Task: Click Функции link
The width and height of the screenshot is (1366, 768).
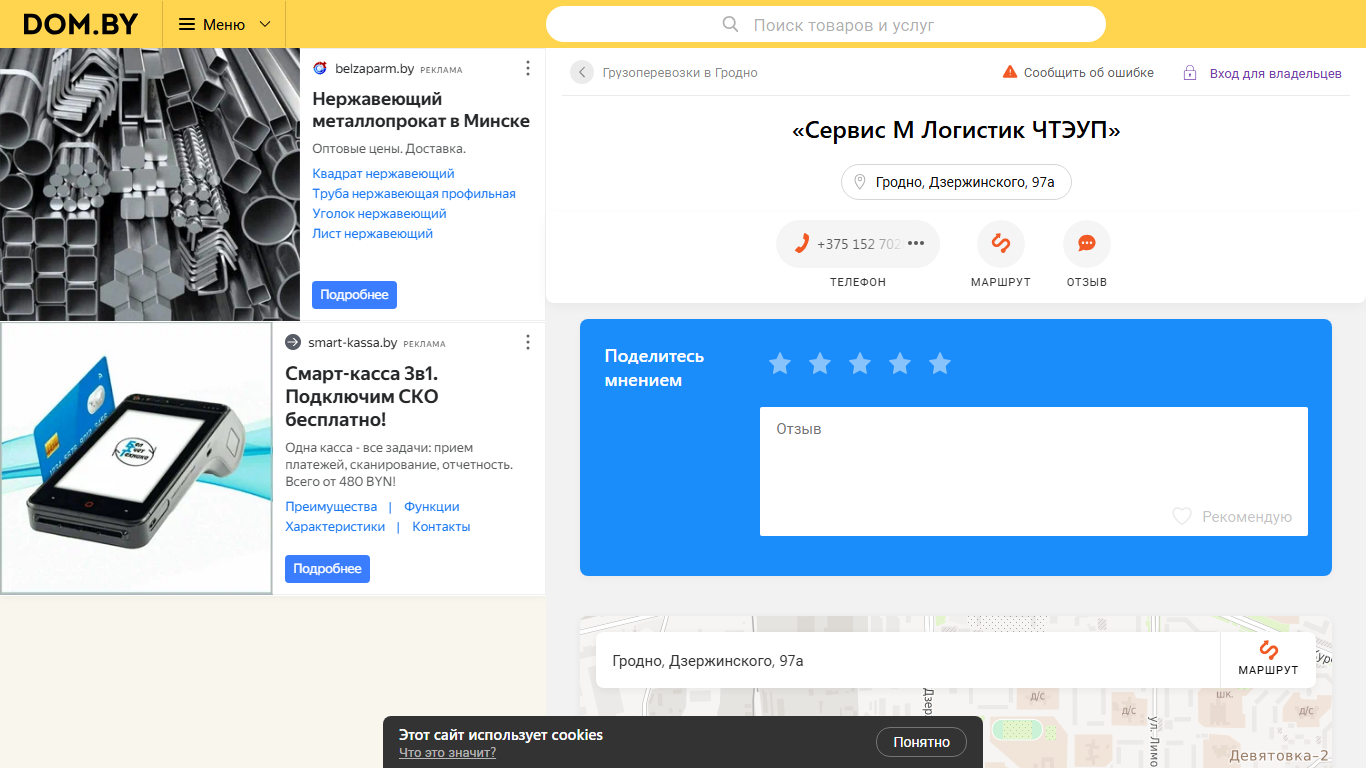Action: click(x=432, y=507)
